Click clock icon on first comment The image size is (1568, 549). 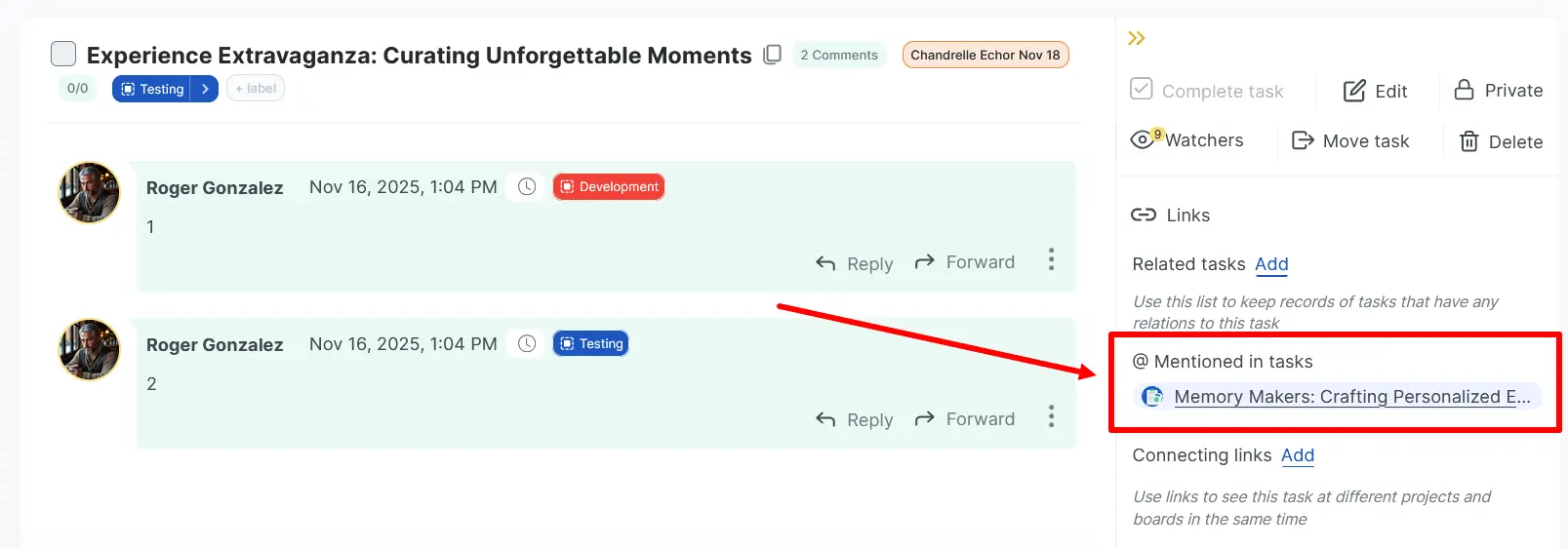527,186
